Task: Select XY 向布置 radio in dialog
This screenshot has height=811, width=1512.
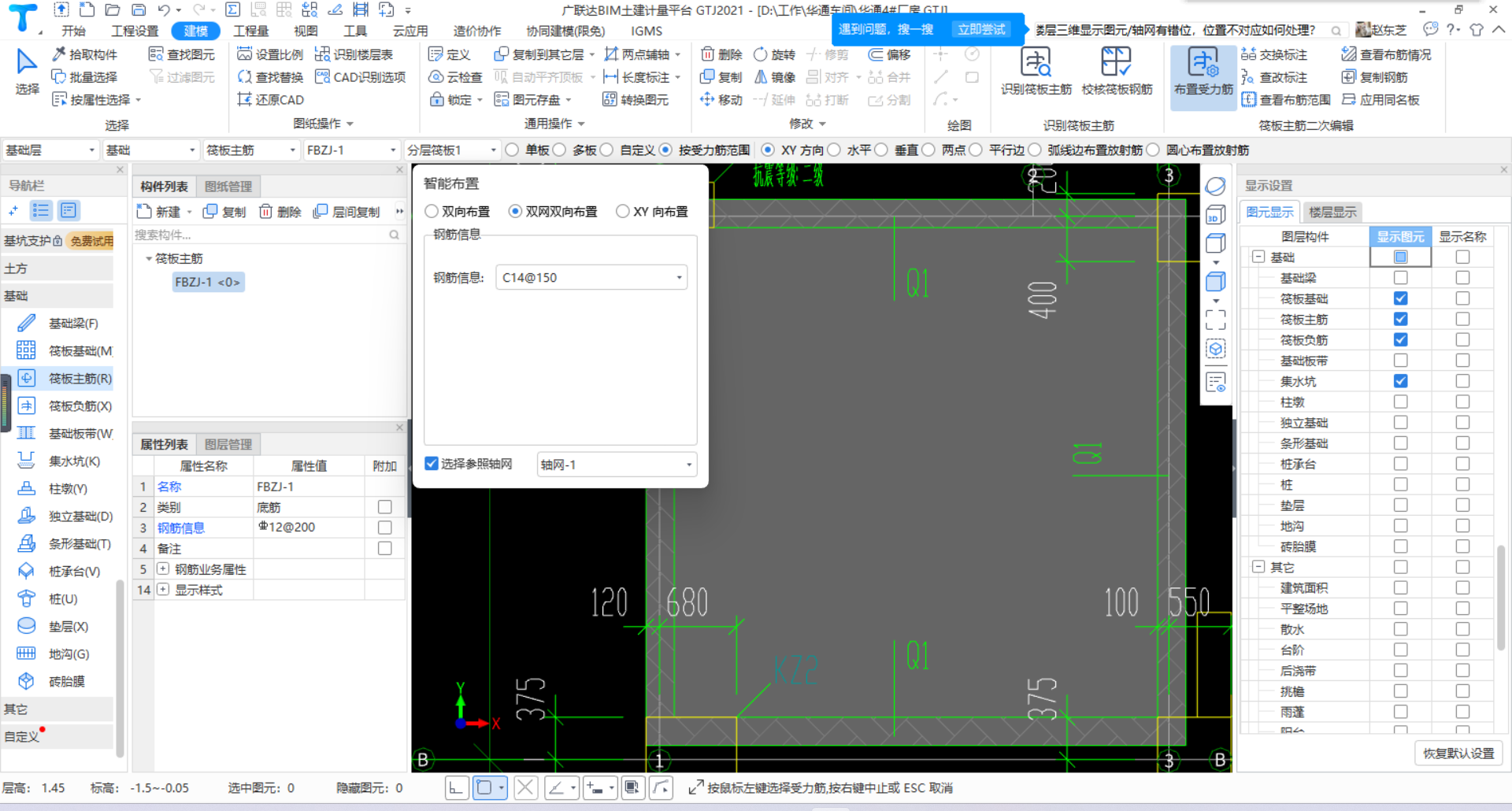Action: (623, 212)
